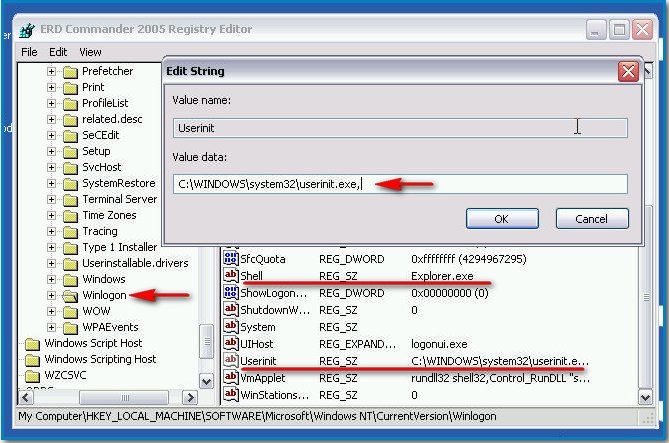Click the ERD Commander app icon in title bar
The image size is (669, 443).
click(x=27, y=30)
